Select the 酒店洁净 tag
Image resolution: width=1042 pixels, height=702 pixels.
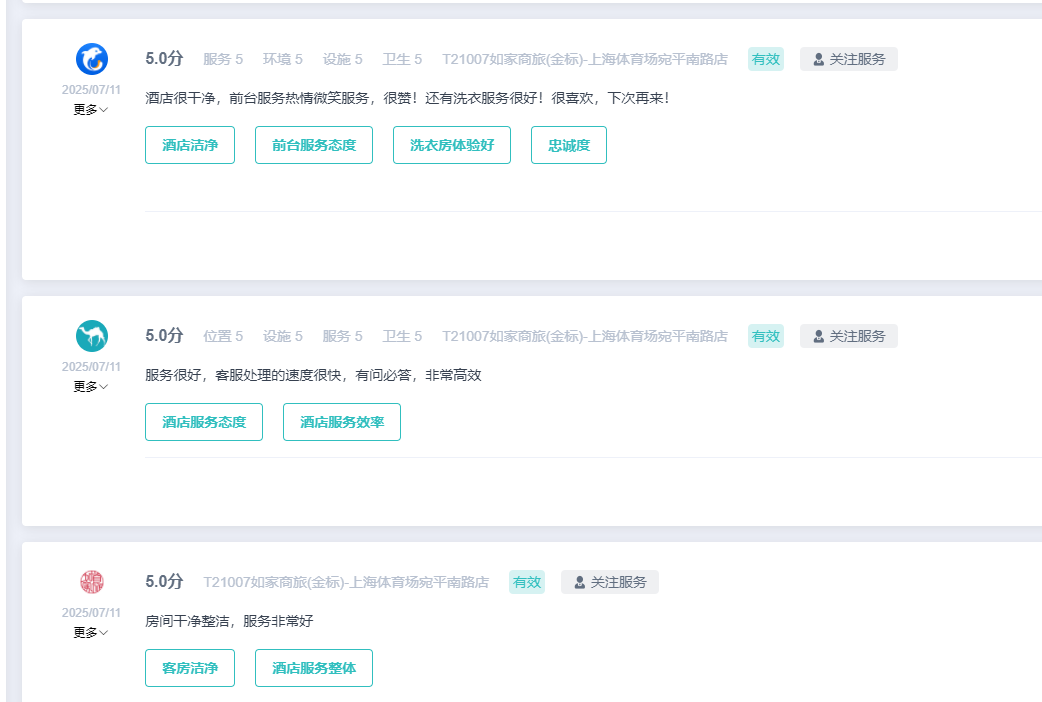(190, 145)
